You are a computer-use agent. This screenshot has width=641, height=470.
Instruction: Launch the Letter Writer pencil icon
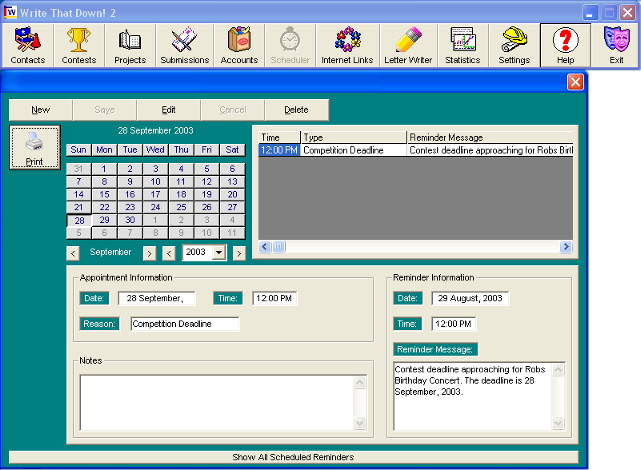(408, 45)
